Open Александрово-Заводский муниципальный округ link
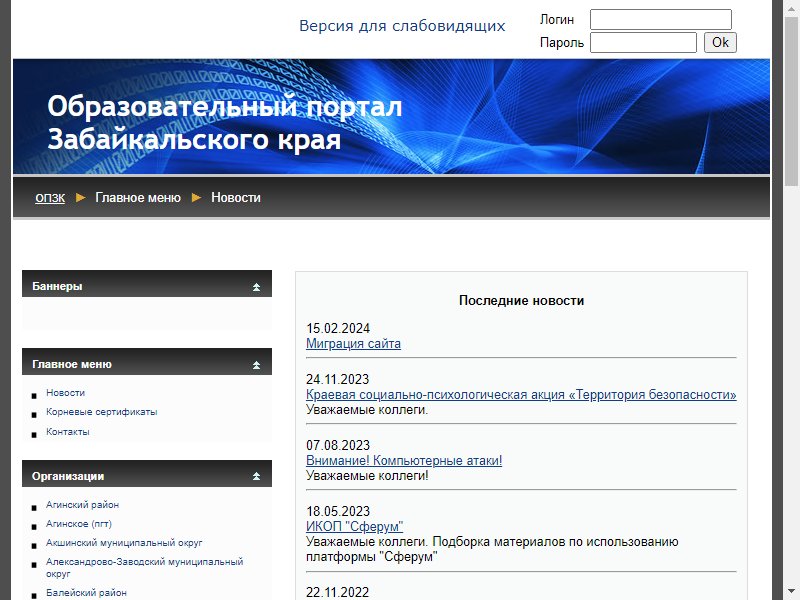This screenshot has height=600, width=800. 144,567
